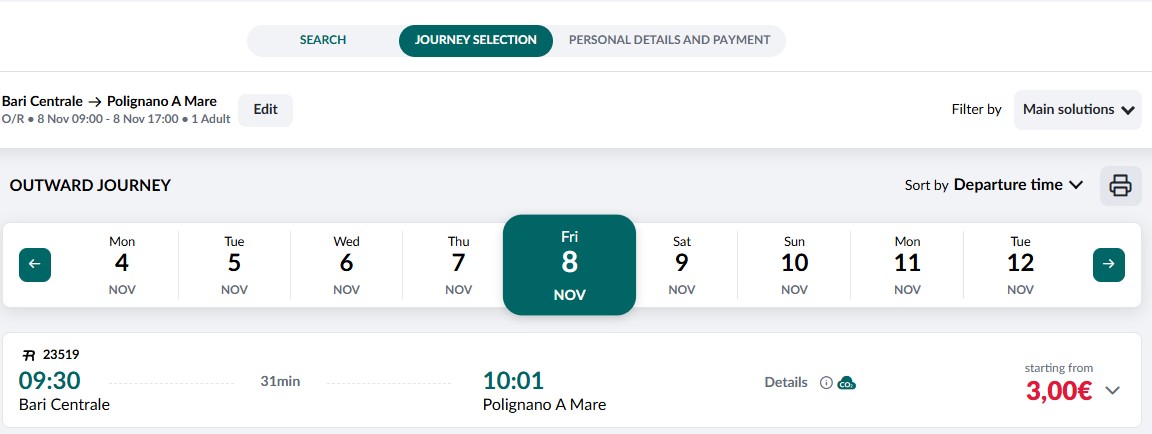The height and width of the screenshot is (434, 1152).
Task: Click the CO2 emissions cloud icon
Action: 846,383
